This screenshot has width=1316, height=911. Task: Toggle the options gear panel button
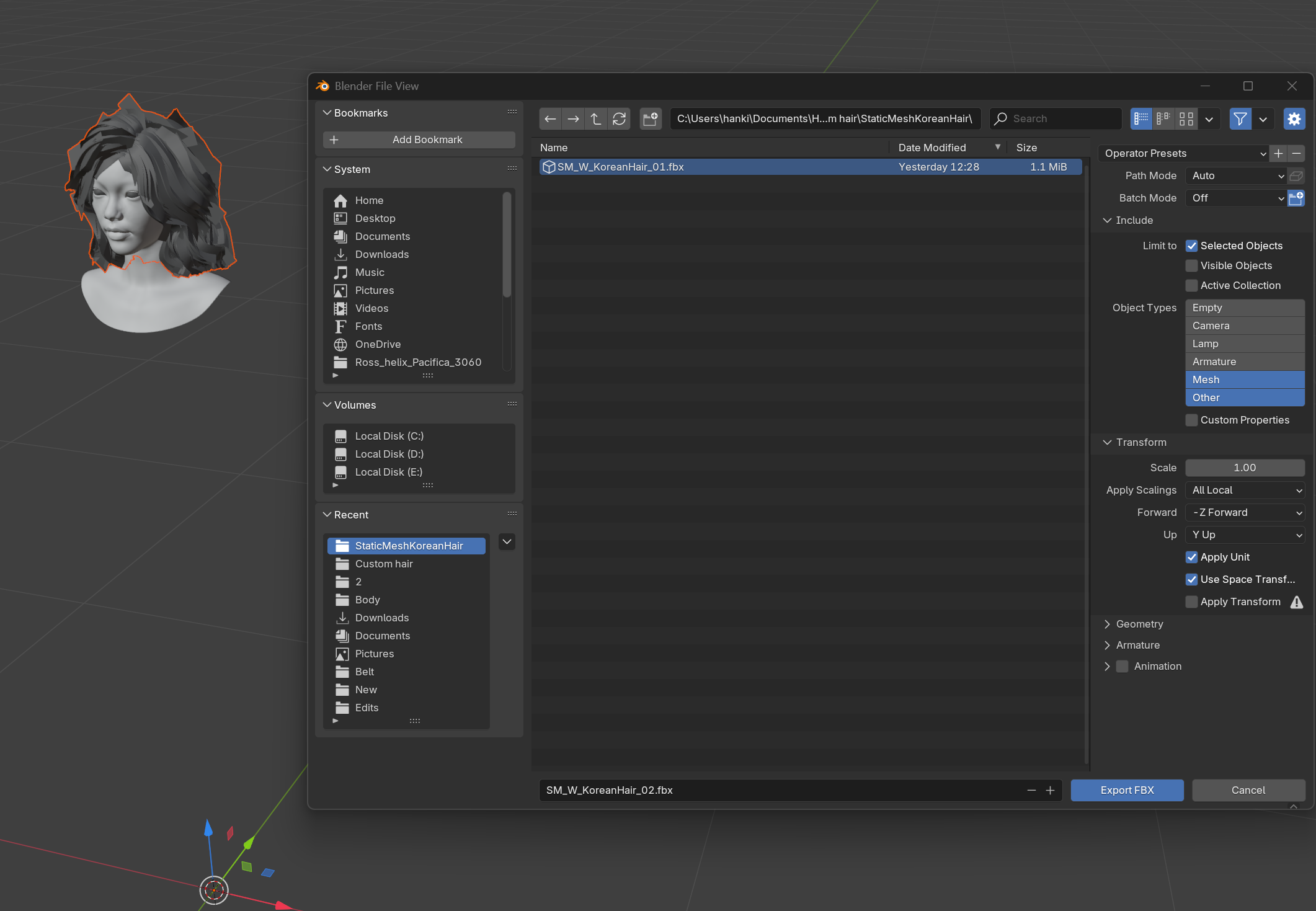click(1294, 118)
